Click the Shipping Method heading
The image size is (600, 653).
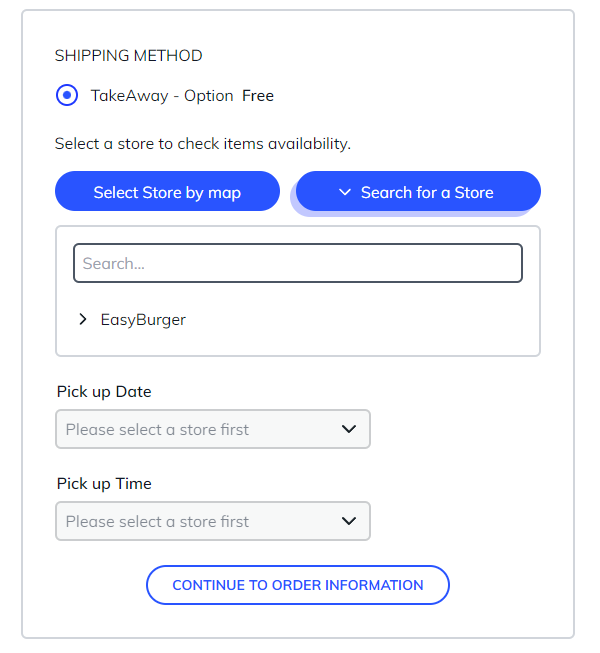coord(128,56)
